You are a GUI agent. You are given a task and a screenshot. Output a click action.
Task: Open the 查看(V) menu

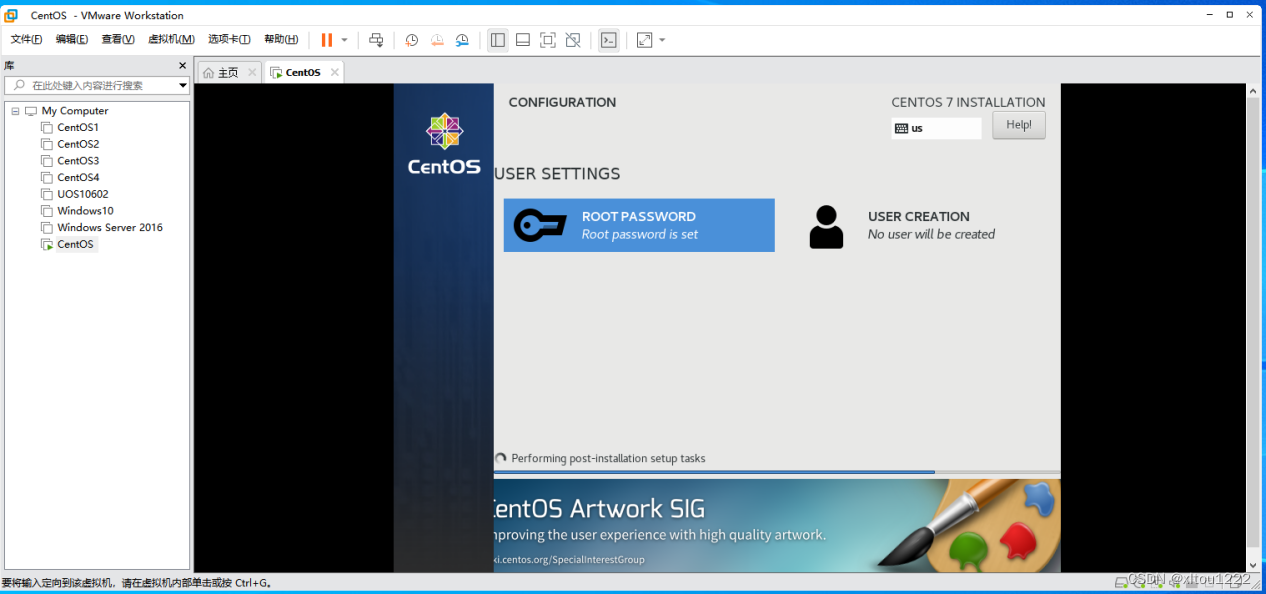[118, 40]
